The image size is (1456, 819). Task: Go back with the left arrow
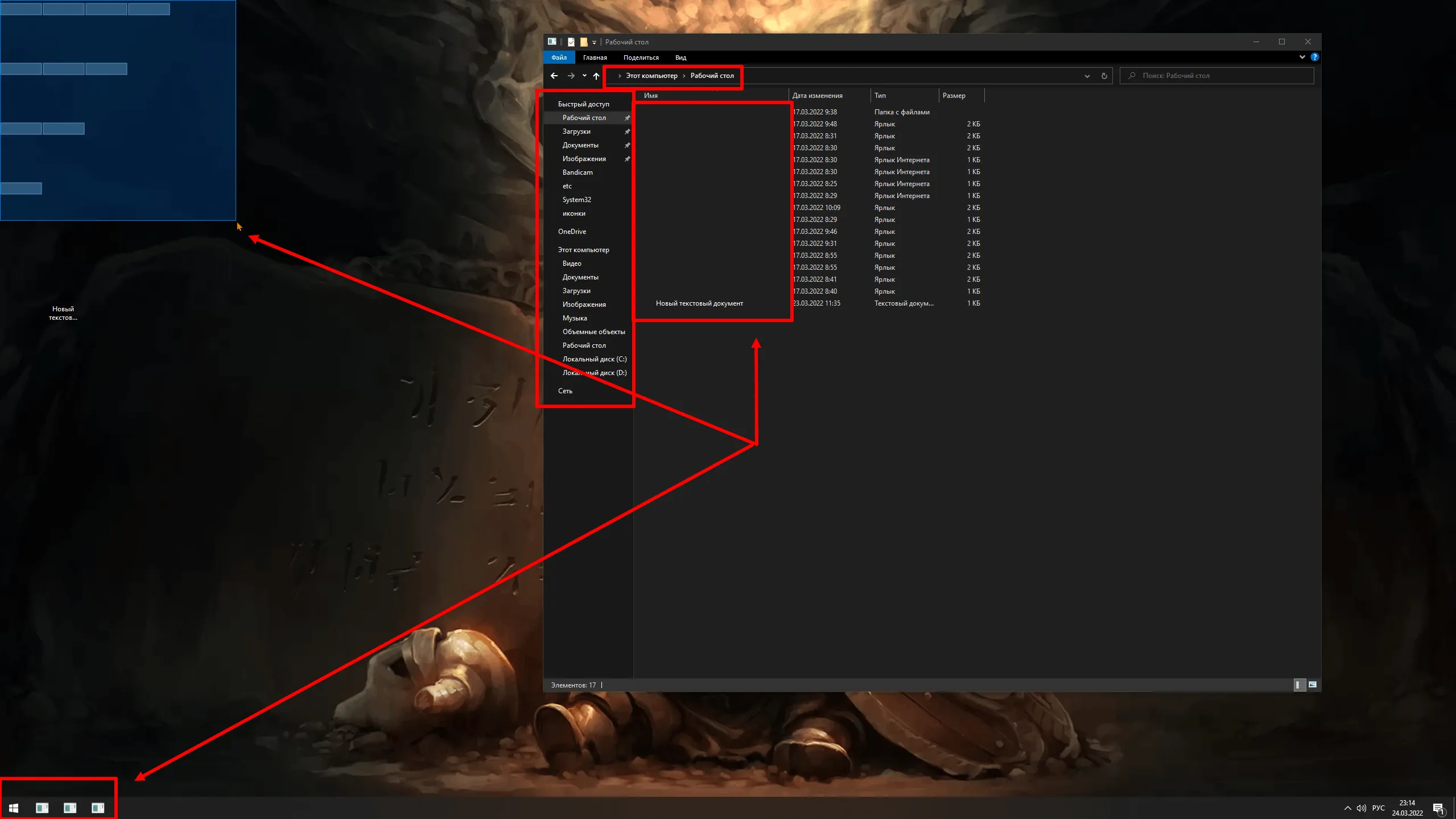(554, 76)
